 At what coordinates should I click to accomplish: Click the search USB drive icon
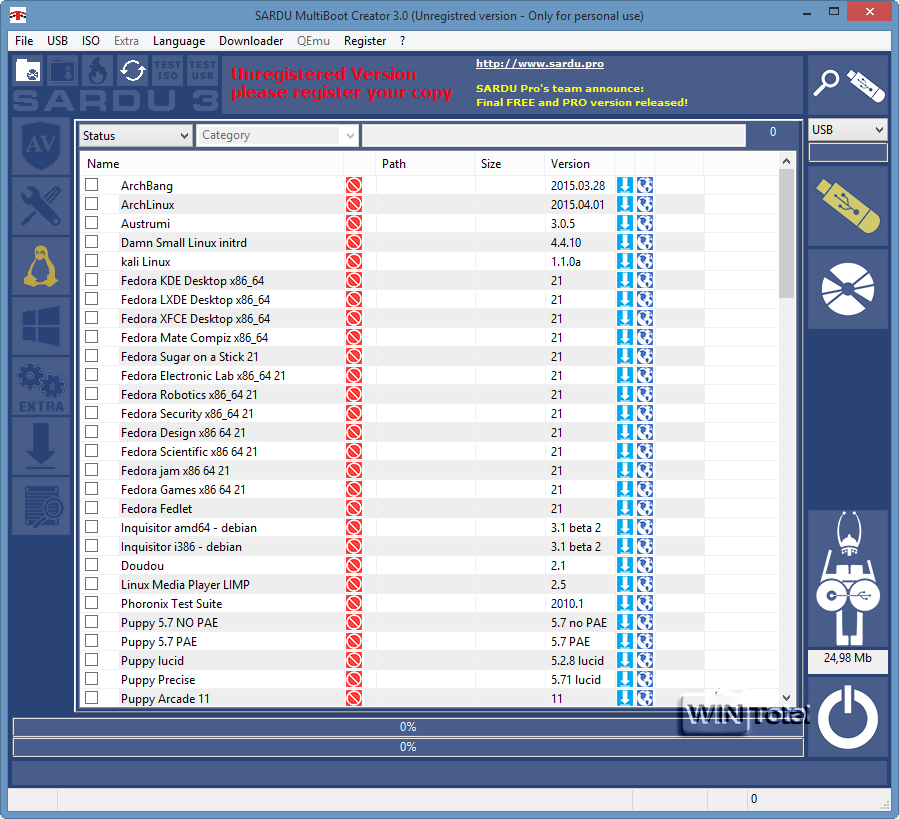847,85
